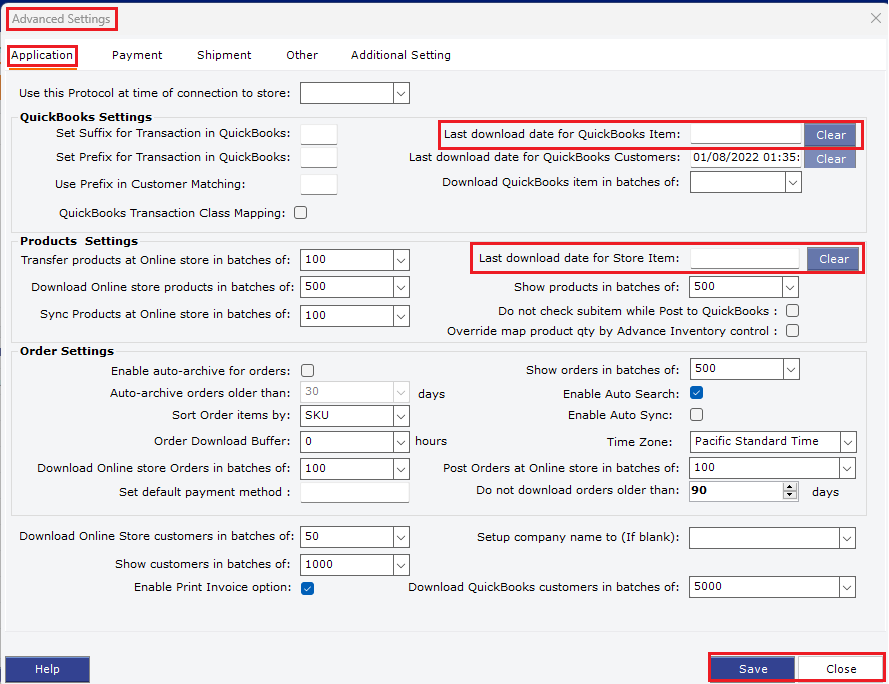Clear last download date for QuickBooks Item
Viewport: 889px width, 684px height.
click(831, 135)
